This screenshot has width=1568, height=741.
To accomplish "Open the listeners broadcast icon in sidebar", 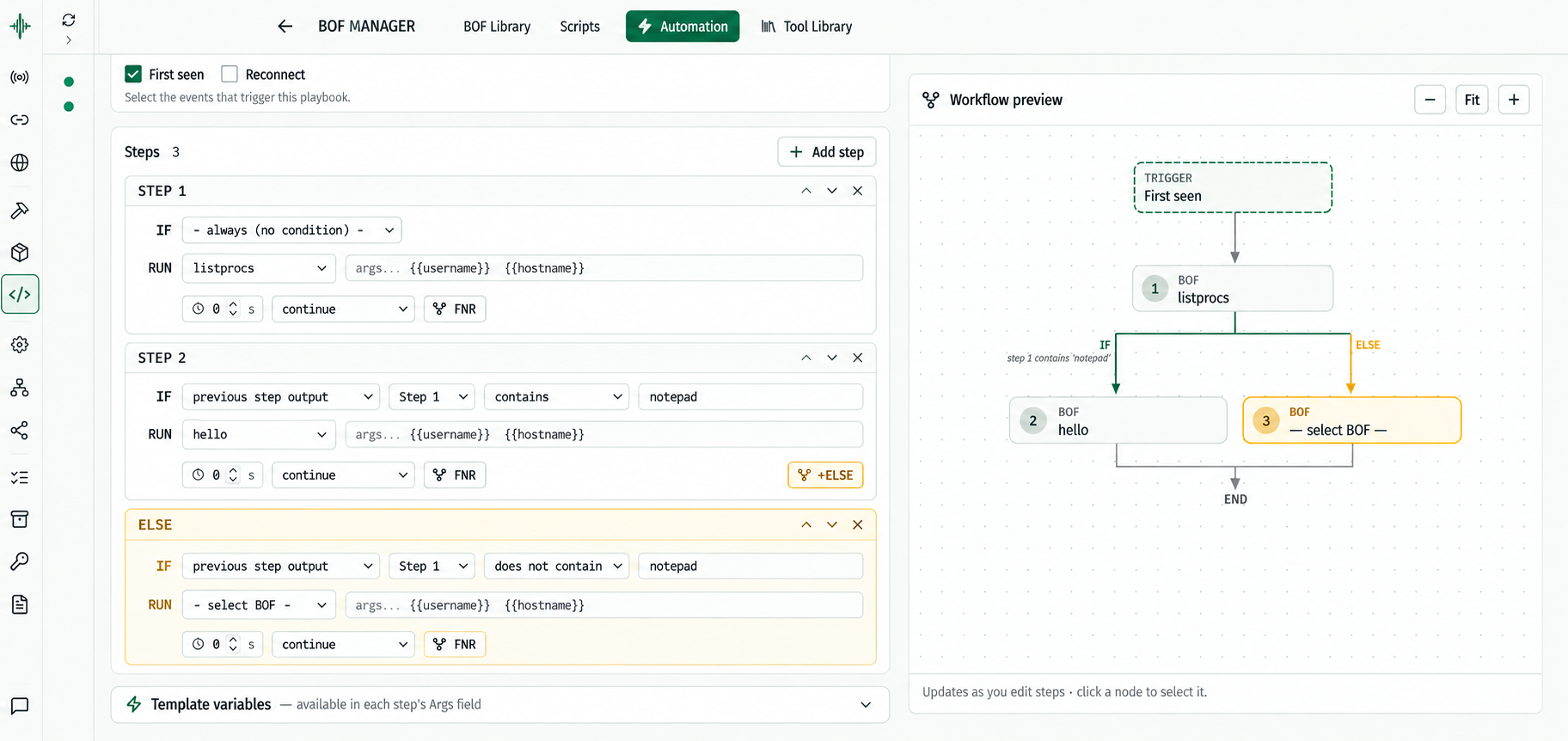I will tap(20, 77).
